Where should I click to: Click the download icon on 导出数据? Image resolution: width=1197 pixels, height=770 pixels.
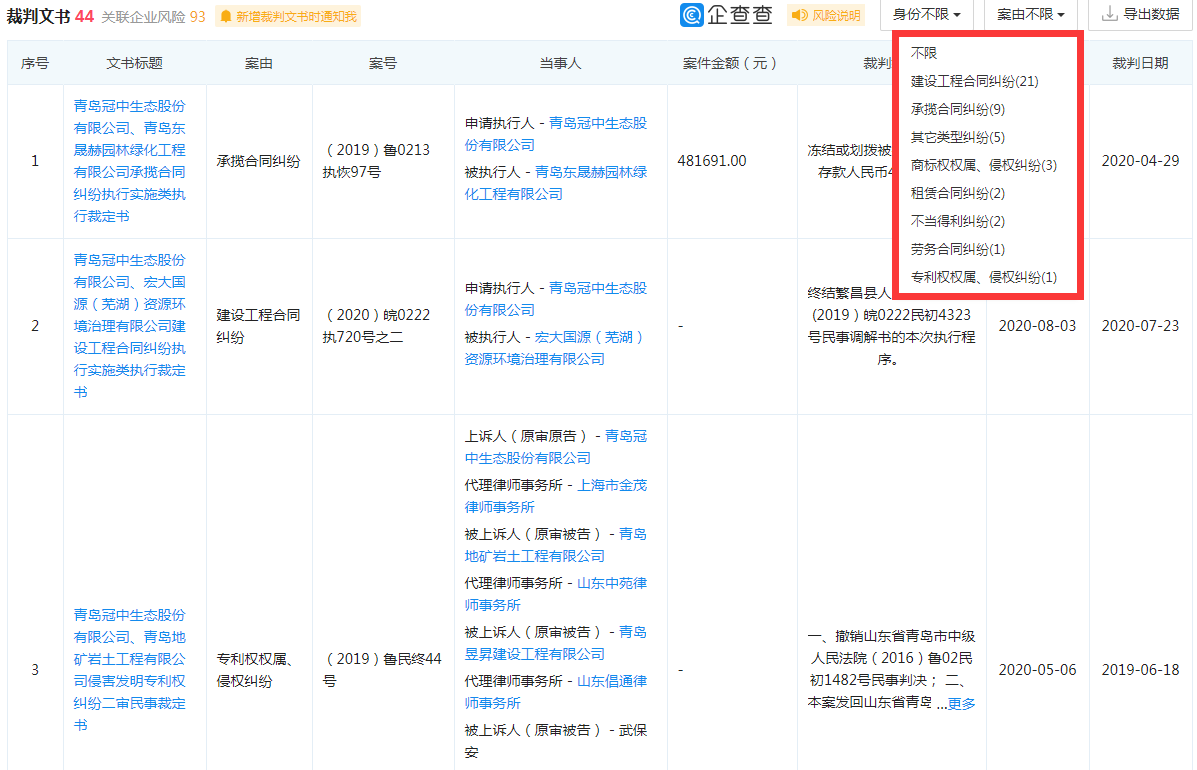(1109, 14)
